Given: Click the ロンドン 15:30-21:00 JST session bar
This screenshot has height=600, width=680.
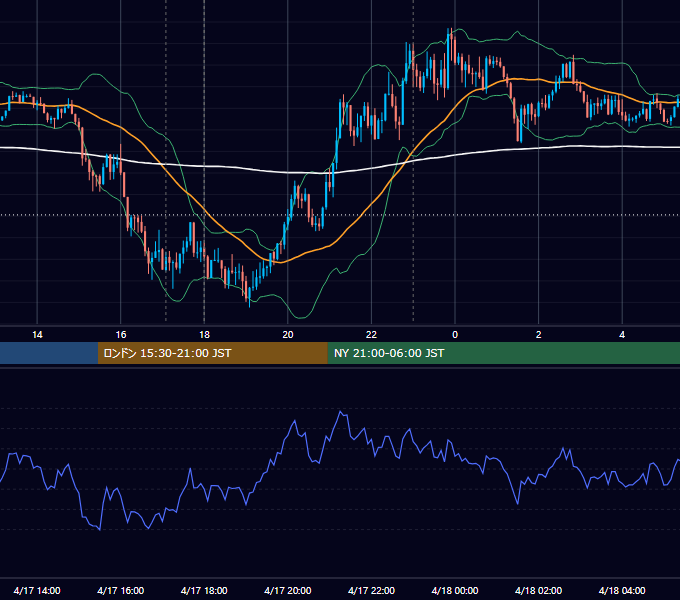Looking at the screenshot, I should click(212, 353).
